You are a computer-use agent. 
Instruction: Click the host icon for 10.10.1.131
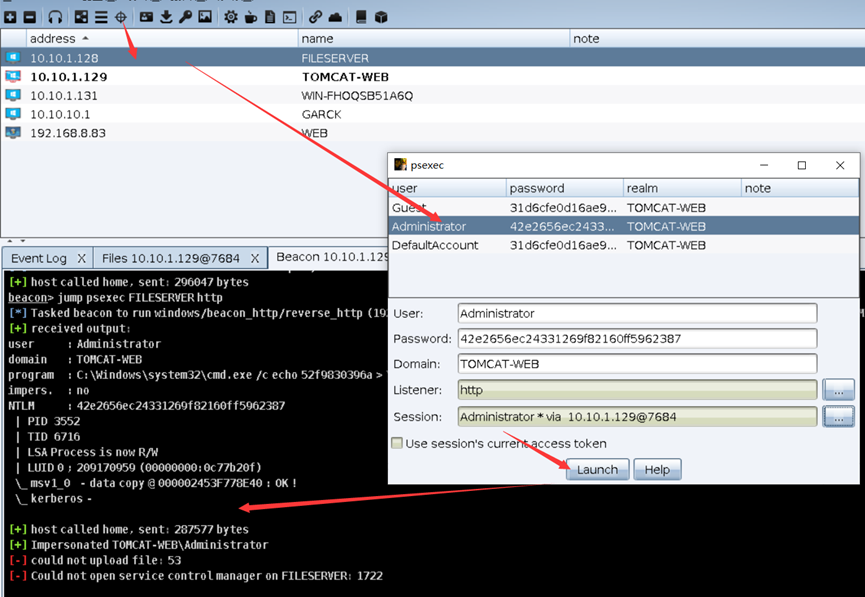(13, 95)
